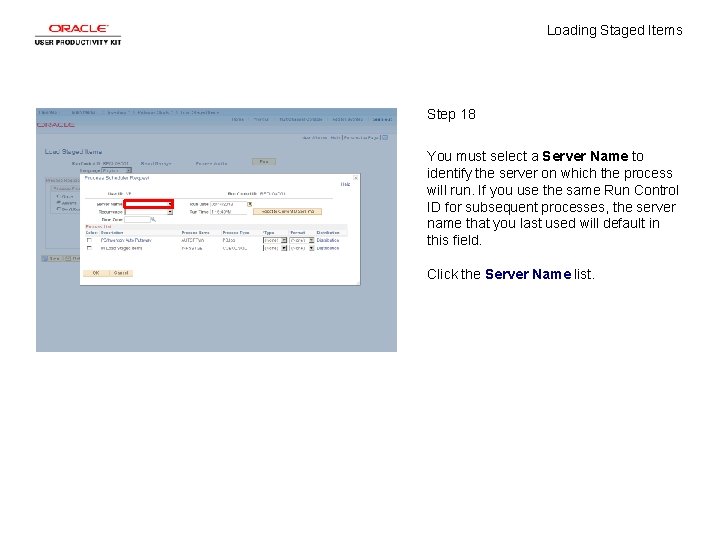This screenshot has width=720, height=540.
Task: Open Type dropdown in first process row
Action: pos(275,240)
